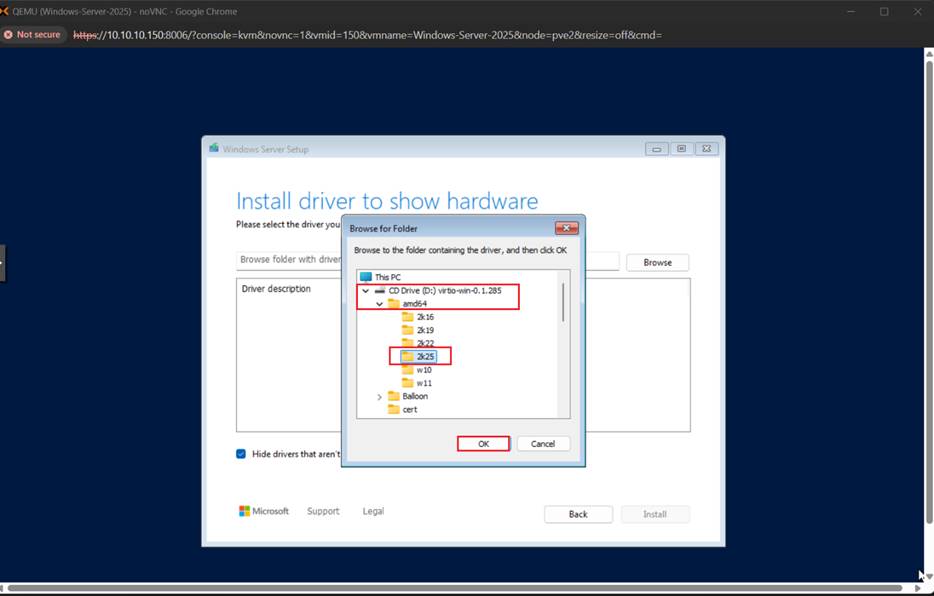Click the Microsoft logo icon
934x596 pixels.
tap(245, 511)
